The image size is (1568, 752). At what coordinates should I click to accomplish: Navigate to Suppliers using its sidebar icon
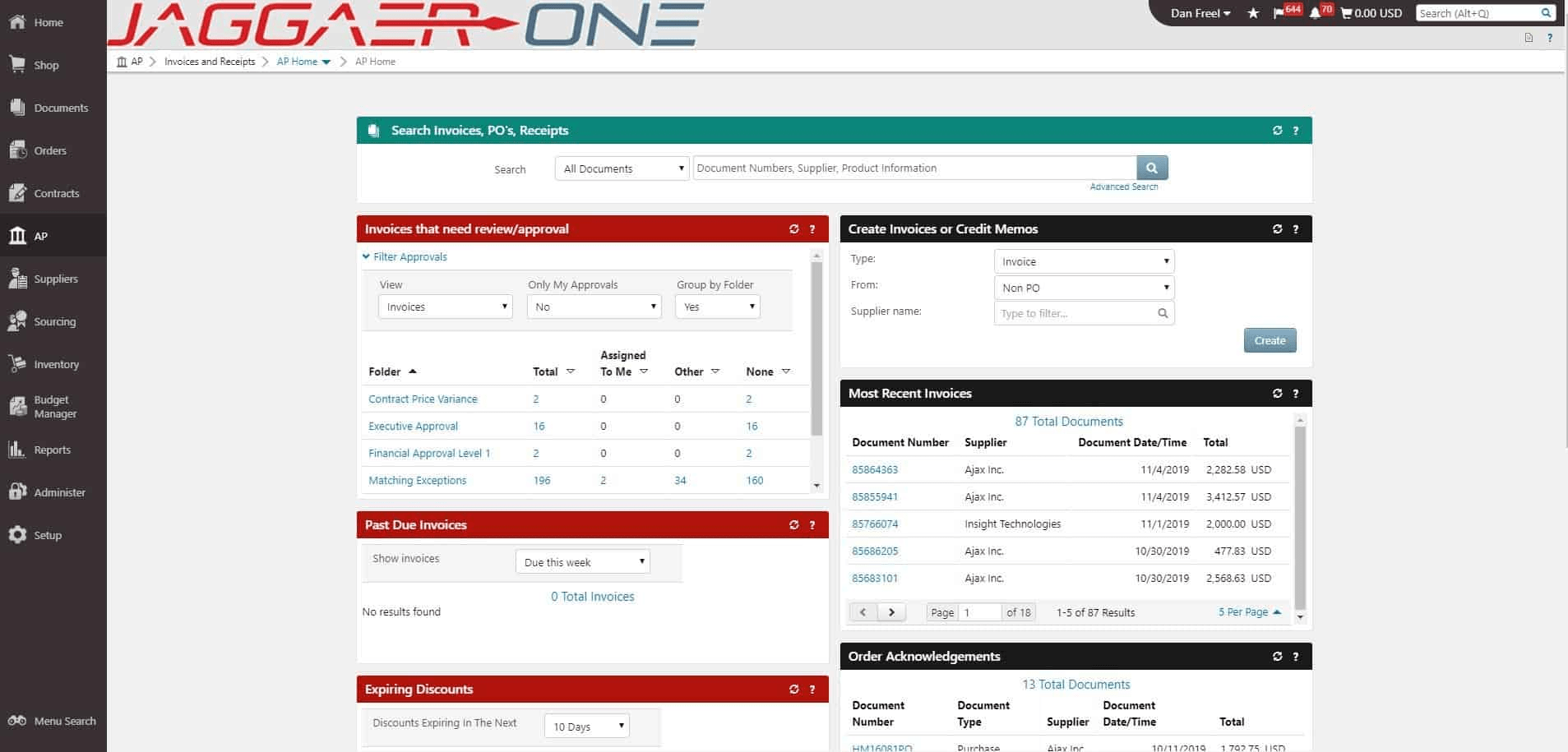coord(55,279)
